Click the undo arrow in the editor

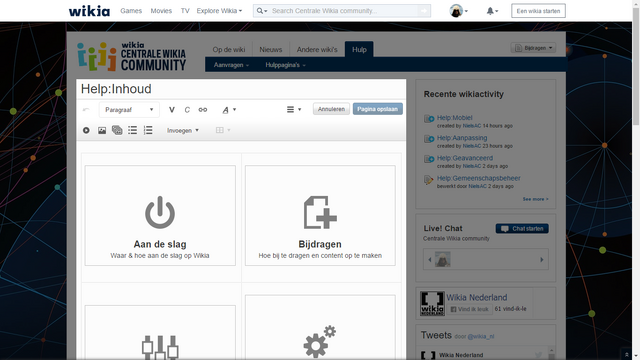pos(86,109)
